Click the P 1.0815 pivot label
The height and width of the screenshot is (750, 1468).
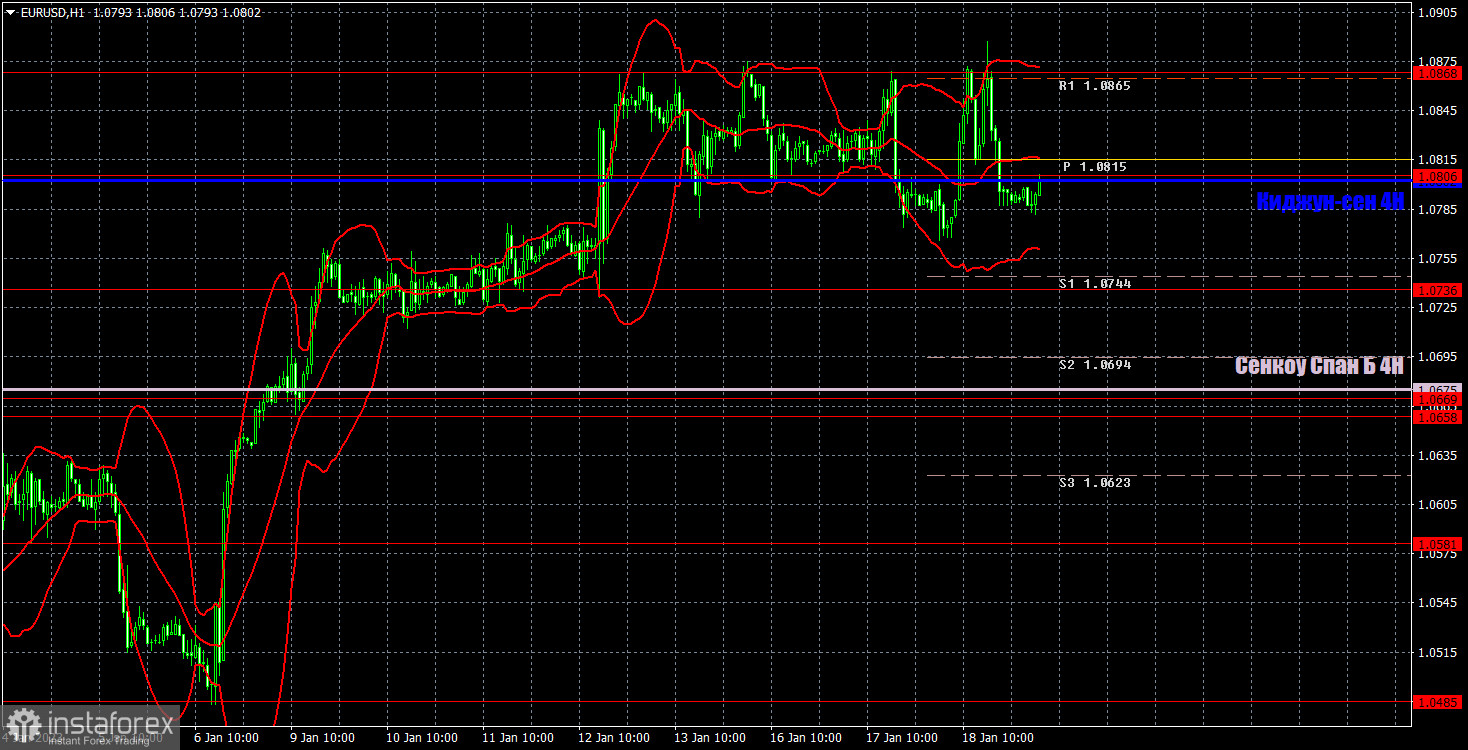coord(1094,167)
